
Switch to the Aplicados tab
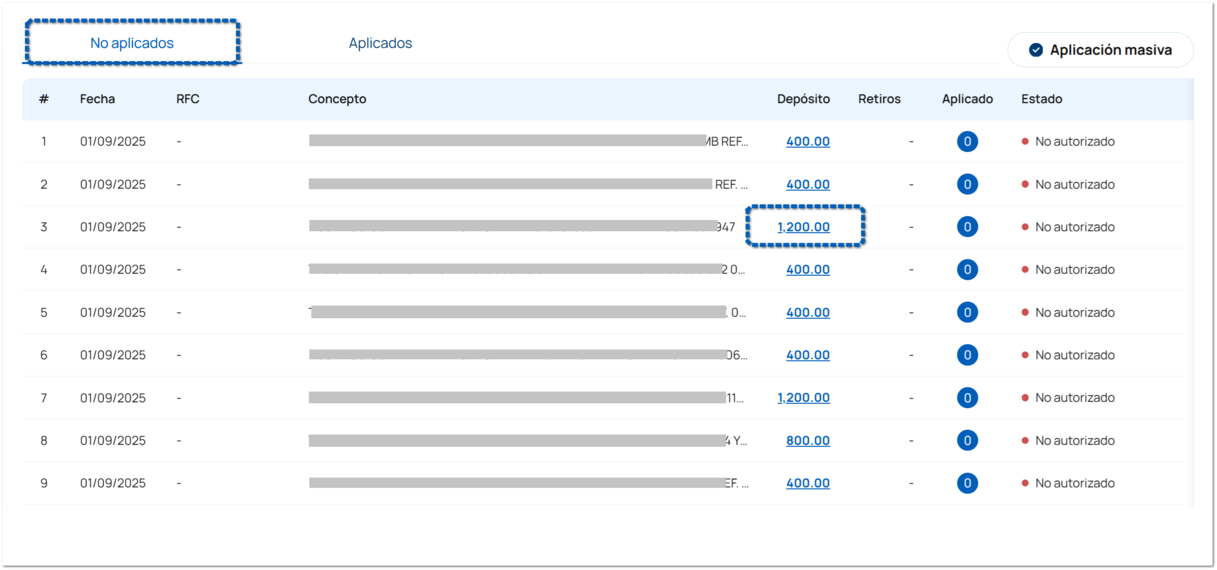click(380, 43)
